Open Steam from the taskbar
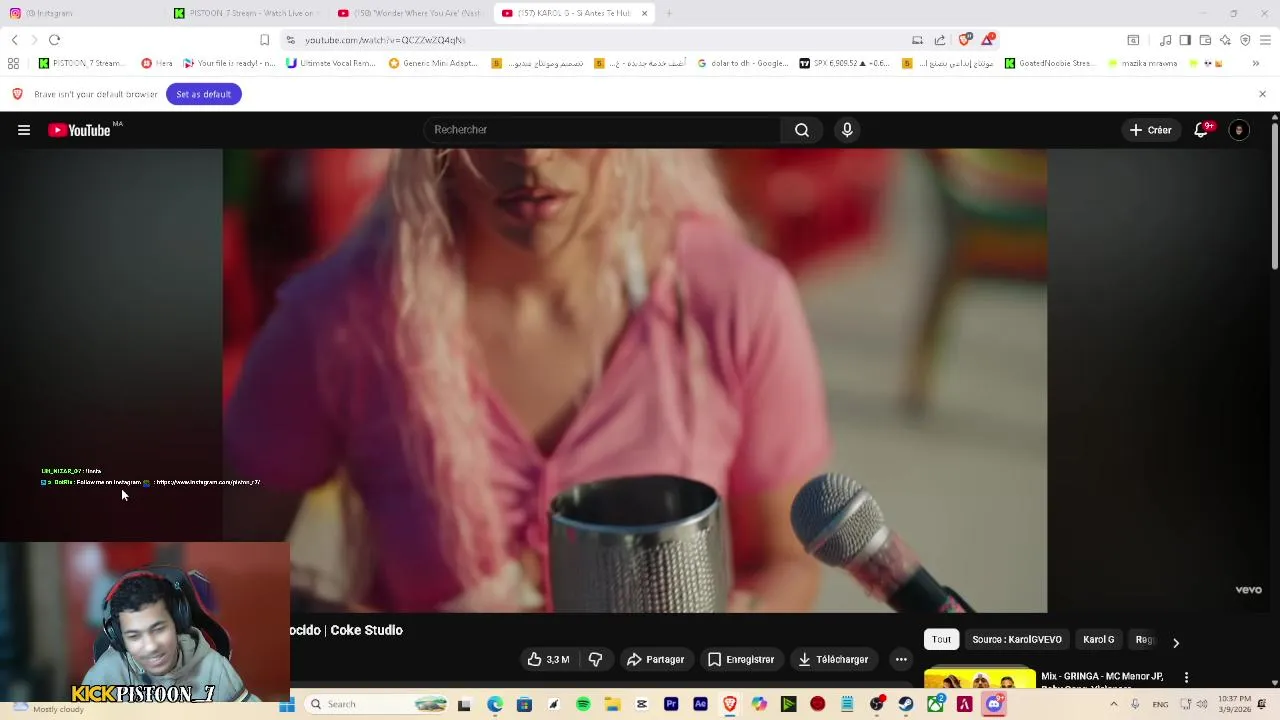Image resolution: width=1280 pixels, height=720 pixels. tap(906, 704)
